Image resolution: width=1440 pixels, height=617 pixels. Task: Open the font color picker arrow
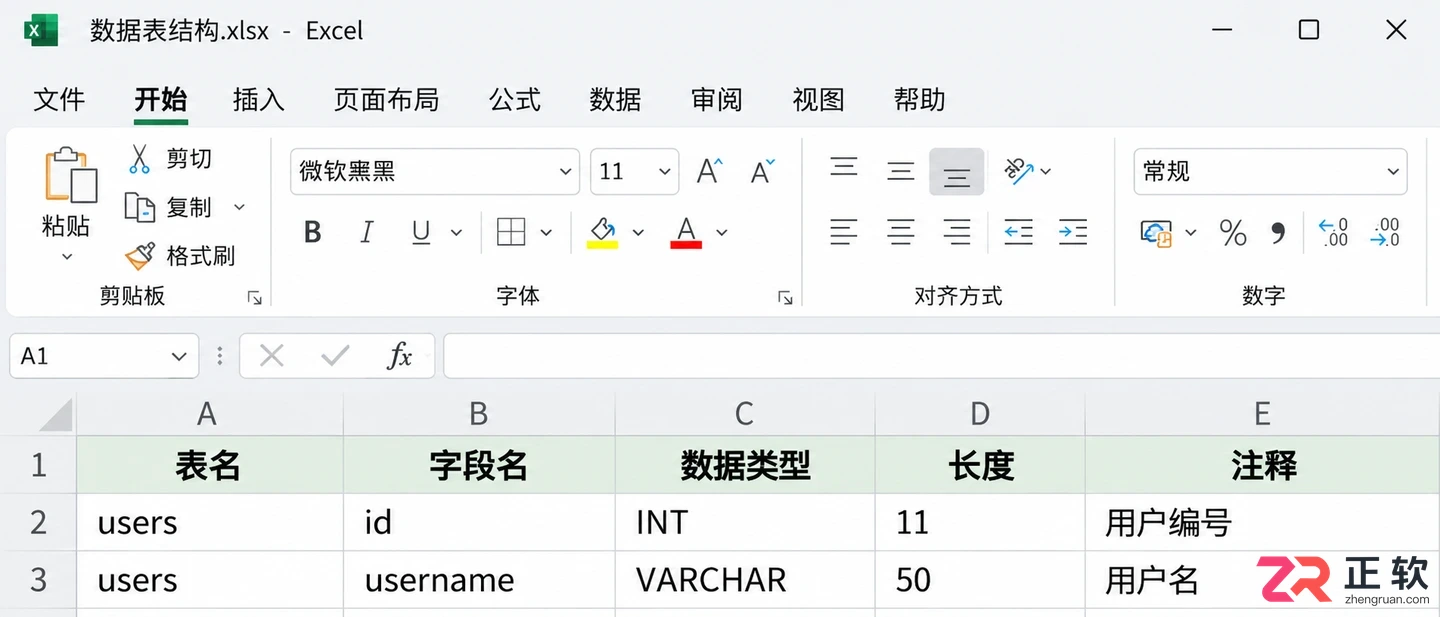pos(721,233)
